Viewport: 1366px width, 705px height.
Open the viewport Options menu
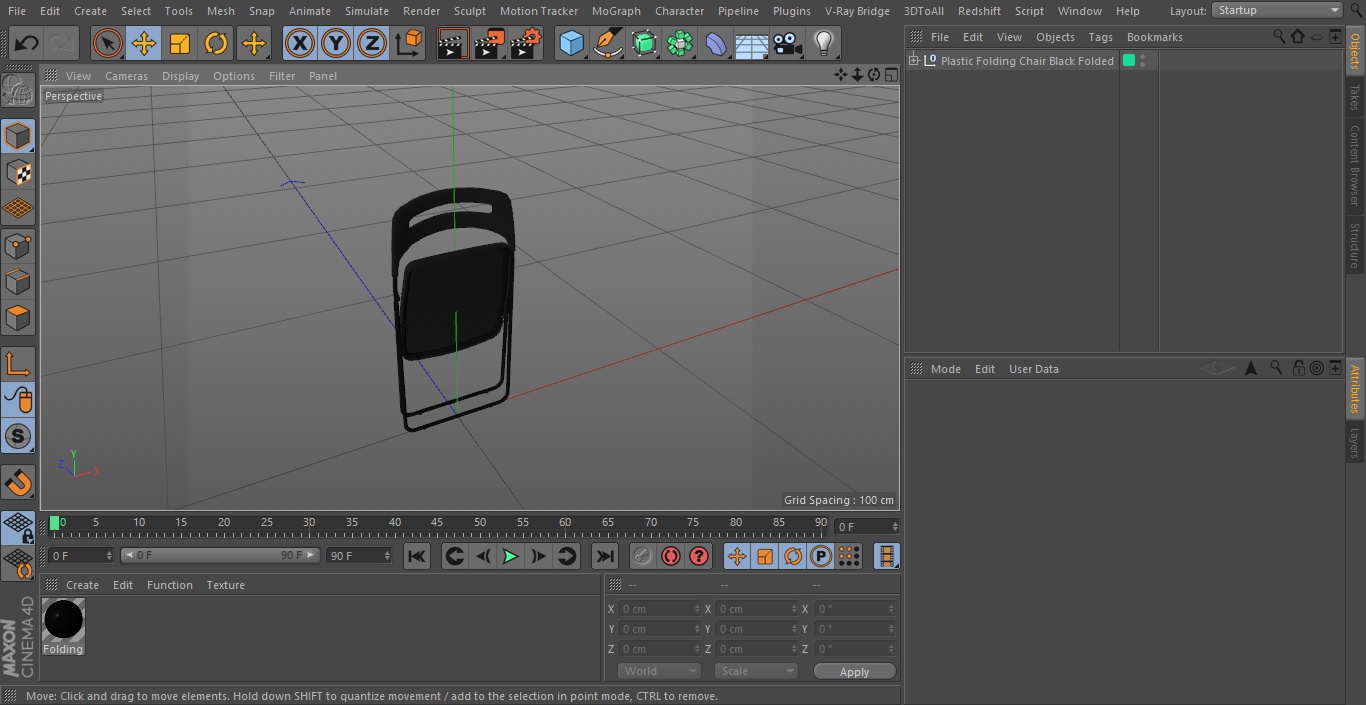(234, 76)
